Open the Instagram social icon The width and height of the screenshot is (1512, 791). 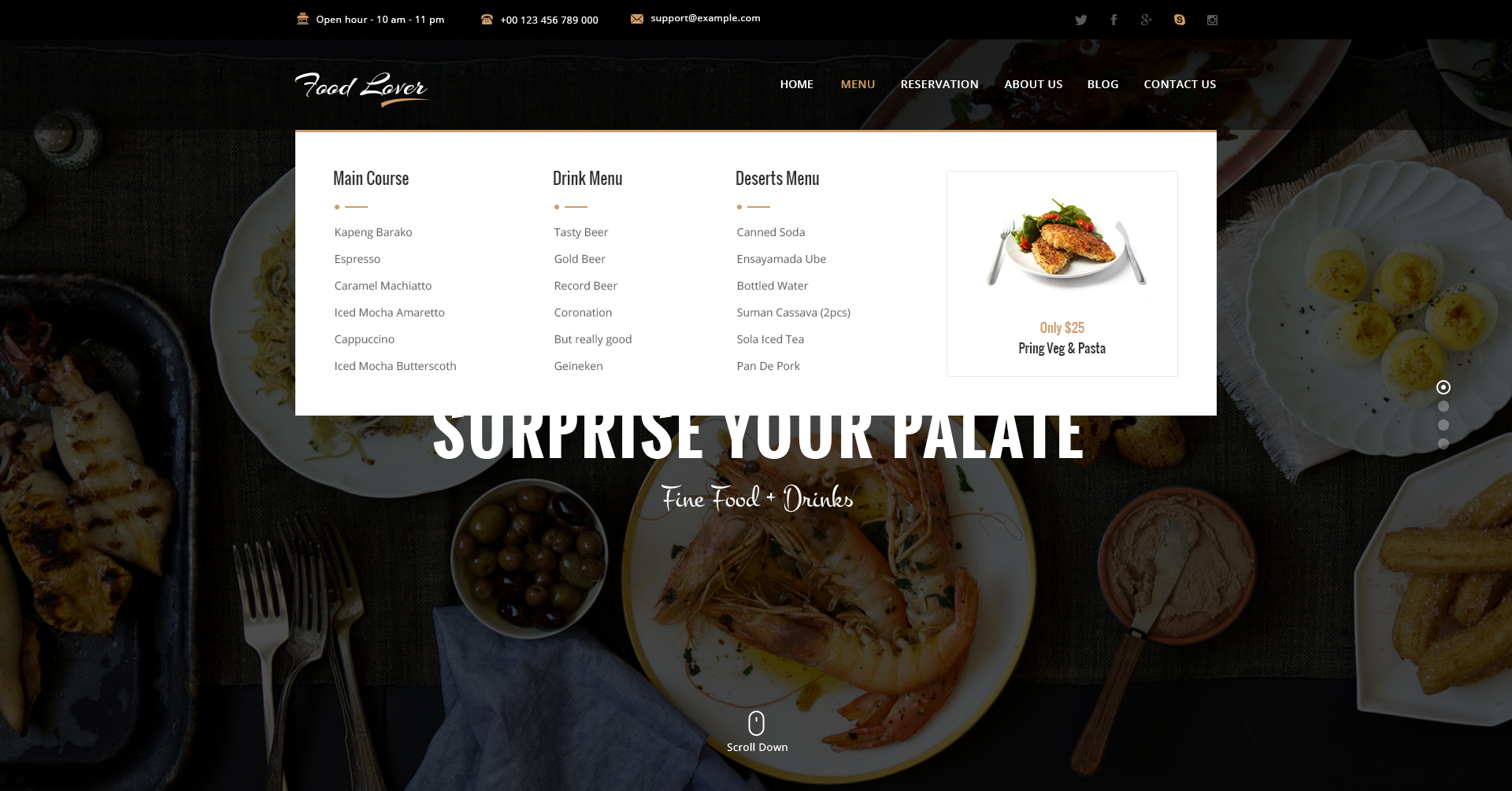(x=1212, y=20)
